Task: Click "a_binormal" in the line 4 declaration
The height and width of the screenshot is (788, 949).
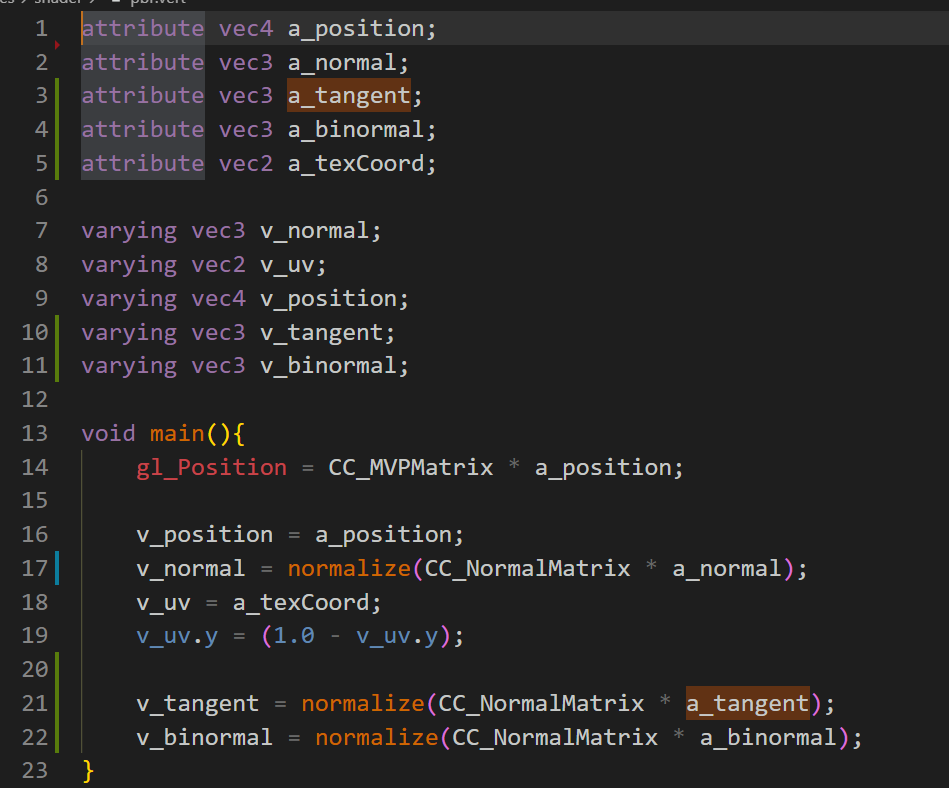Action: point(356,130)
